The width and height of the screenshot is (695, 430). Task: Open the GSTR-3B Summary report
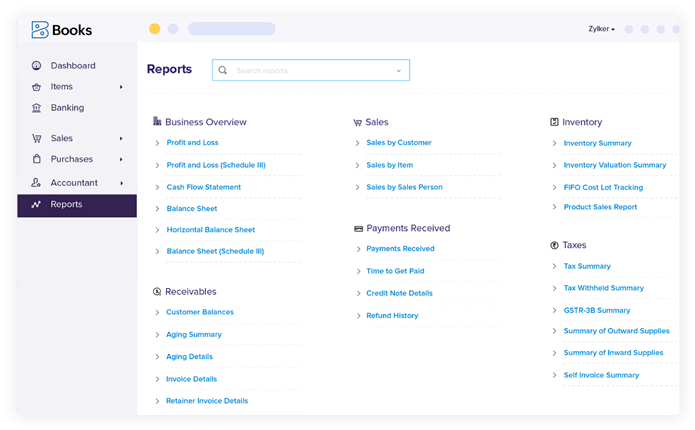point(597,310)
